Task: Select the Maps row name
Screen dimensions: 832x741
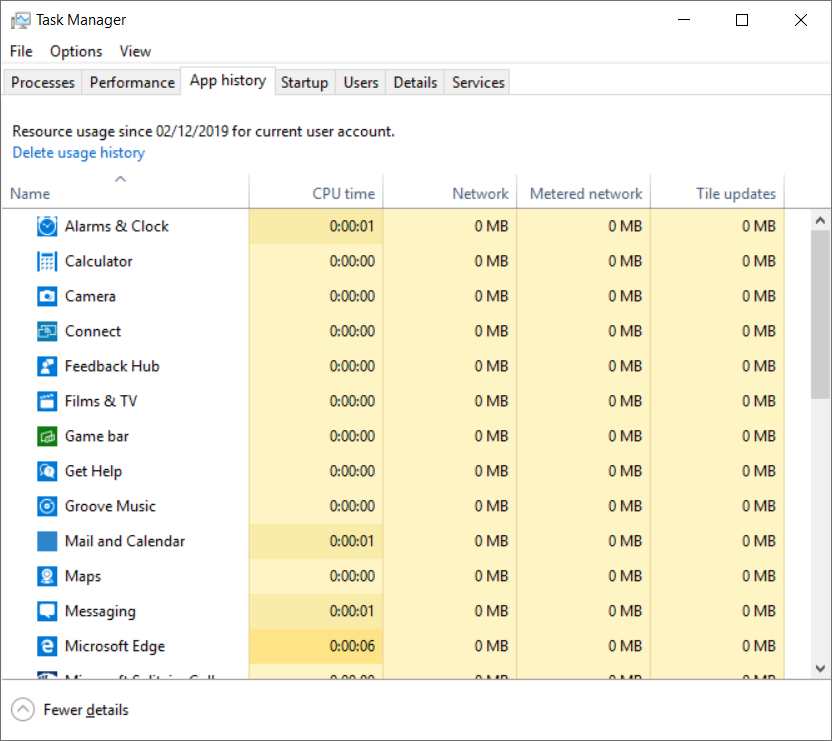Action: click(x=83, y=576)
